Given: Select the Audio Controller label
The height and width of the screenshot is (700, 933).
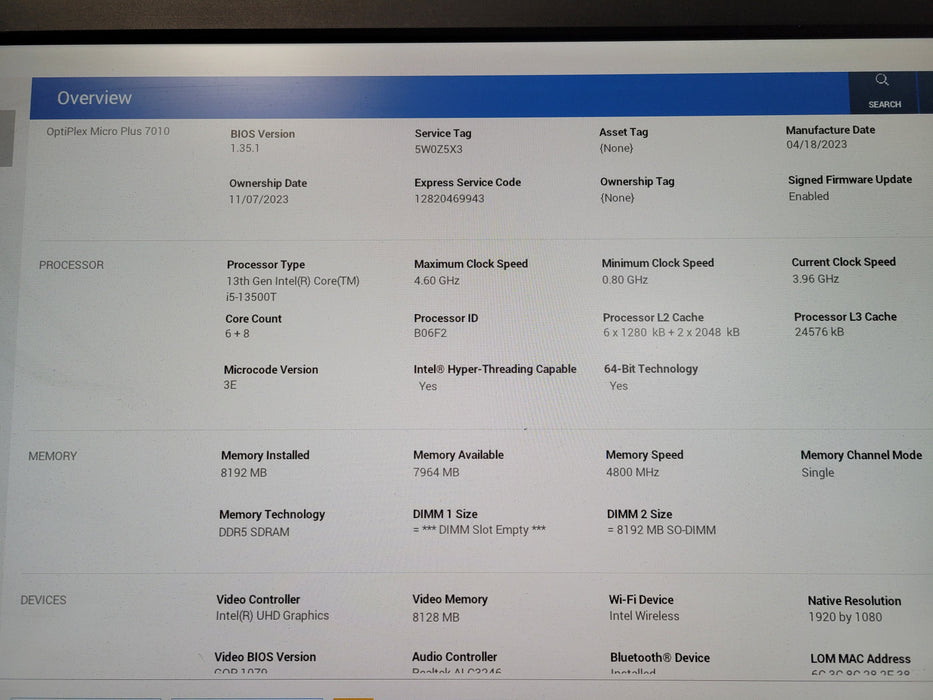Looking at the screenshot, I should 454,657.
